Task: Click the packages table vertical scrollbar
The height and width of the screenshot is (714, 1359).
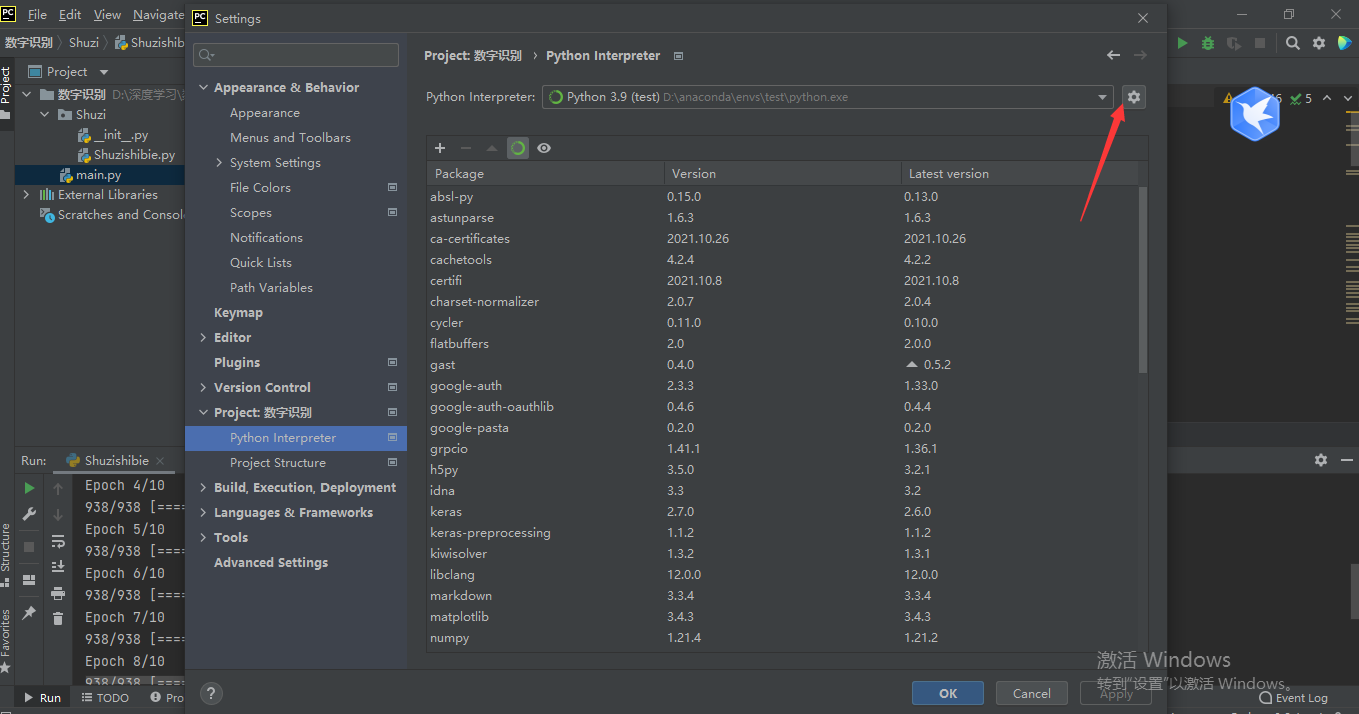Action: [1142, 280]
